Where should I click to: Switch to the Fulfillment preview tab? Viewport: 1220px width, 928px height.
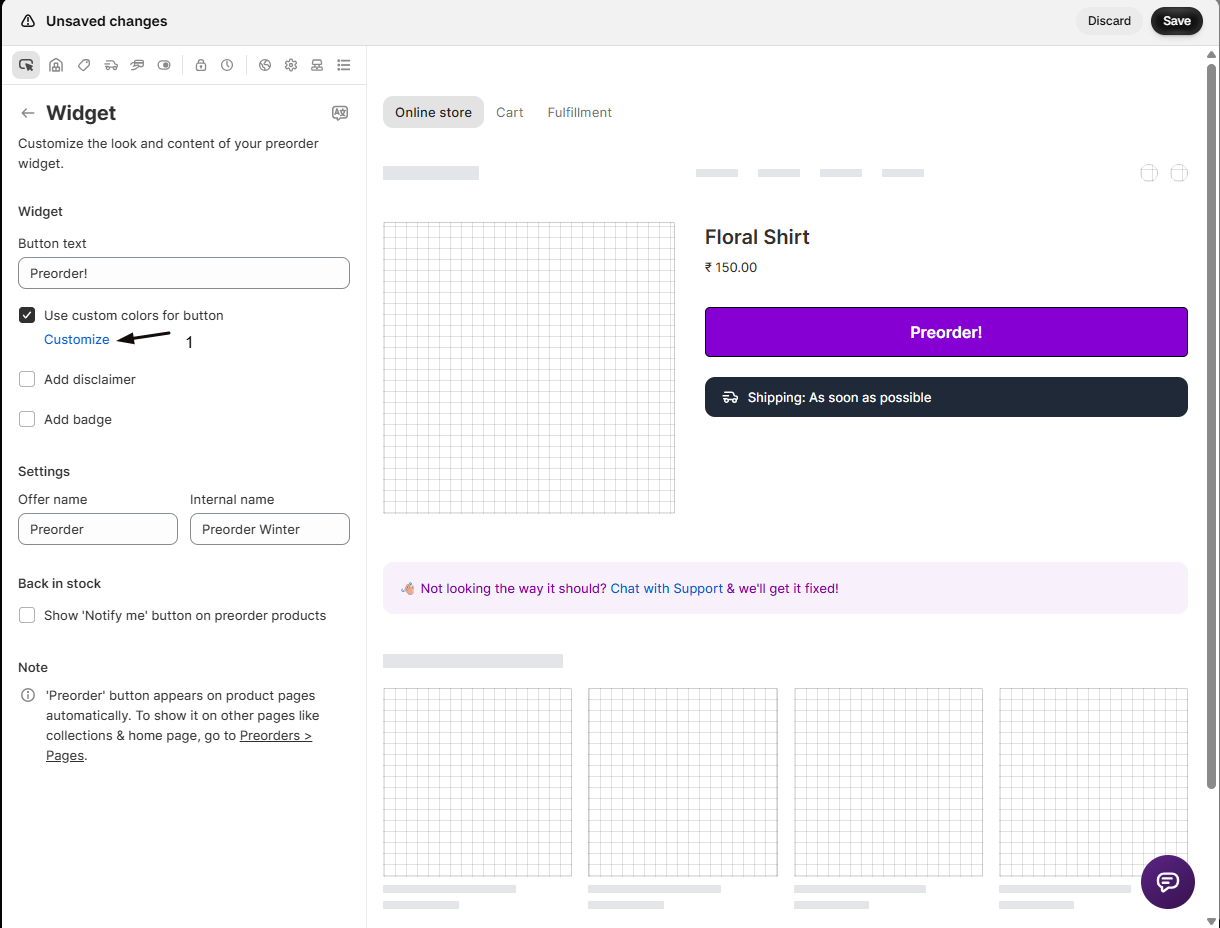click(x=580, y=112)
